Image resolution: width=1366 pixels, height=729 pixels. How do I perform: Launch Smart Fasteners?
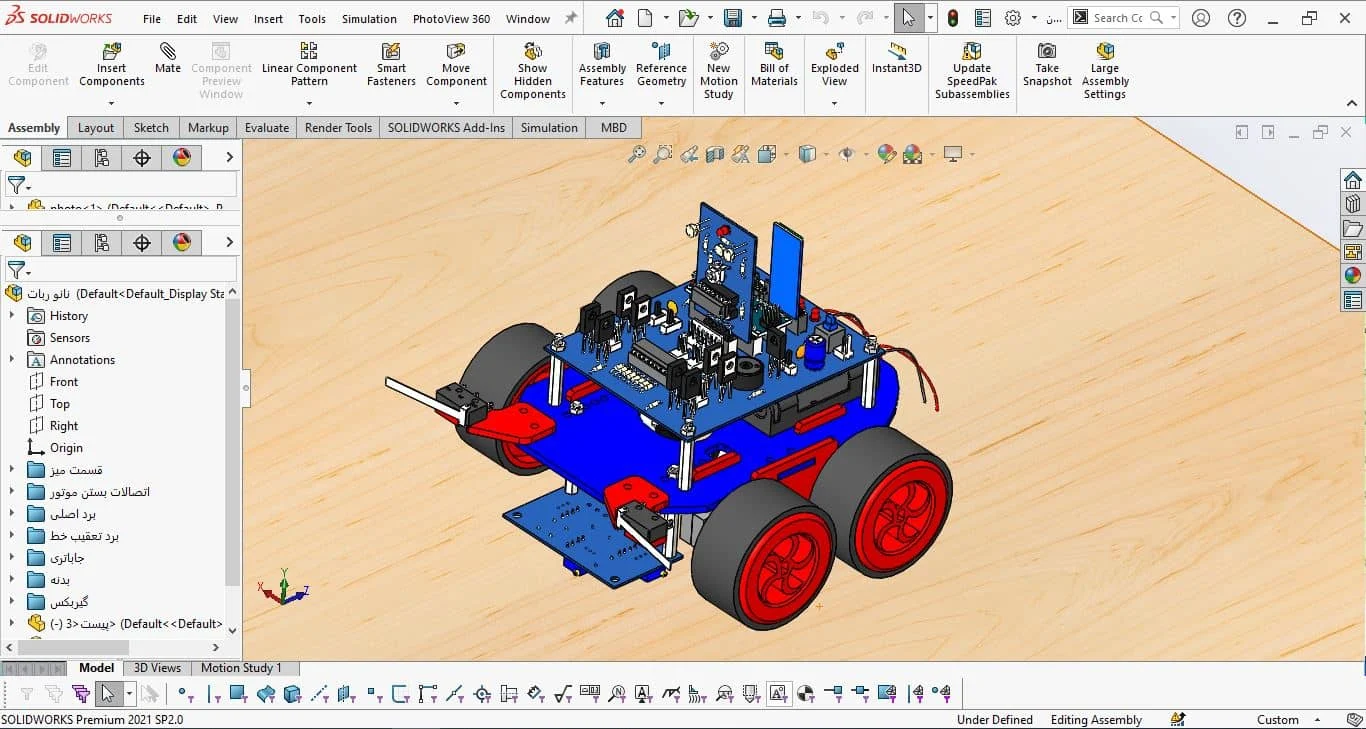(x=391, y=65)
